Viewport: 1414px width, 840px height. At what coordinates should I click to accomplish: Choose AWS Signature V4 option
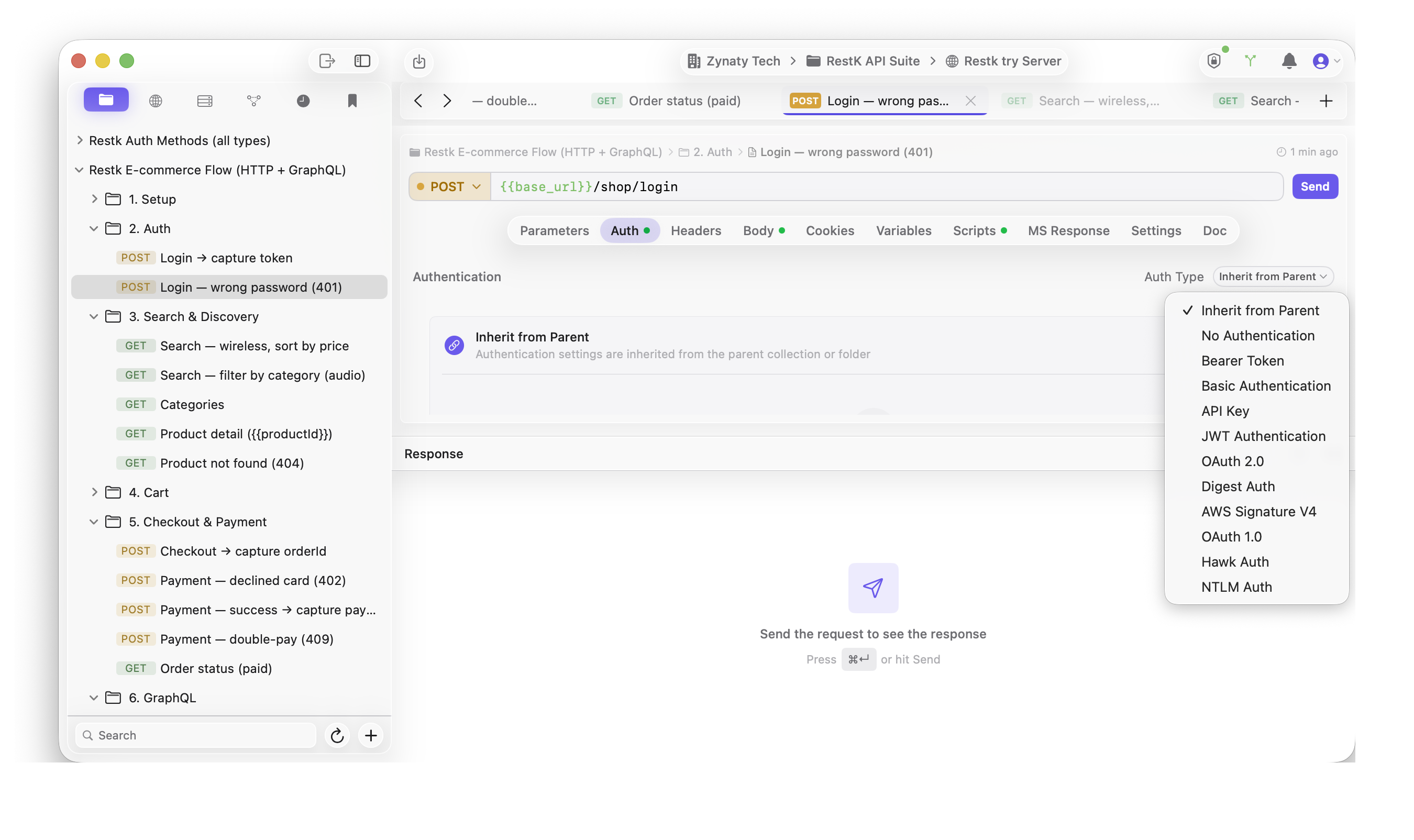[1256, 512]
